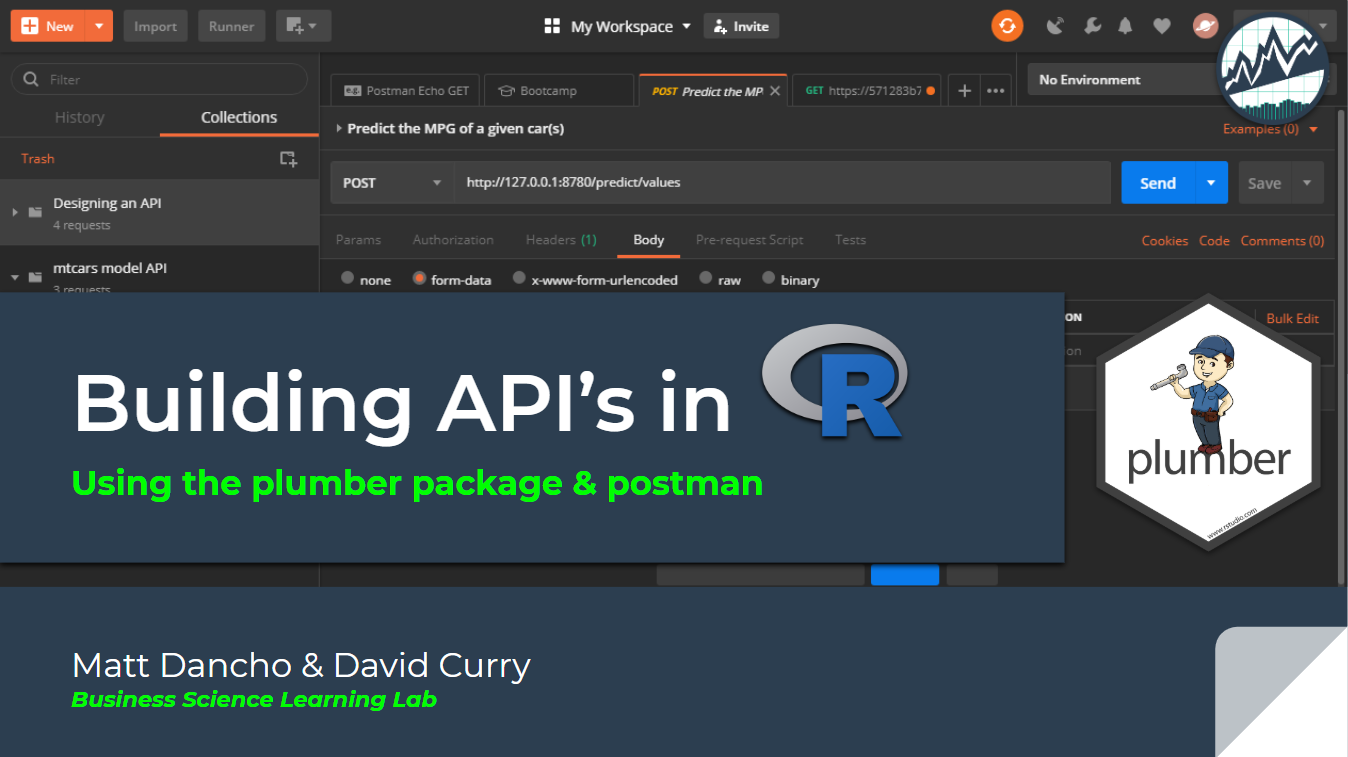Click the new collection icon
This screenshot has height=757, width=1348.
click(288, 158)
